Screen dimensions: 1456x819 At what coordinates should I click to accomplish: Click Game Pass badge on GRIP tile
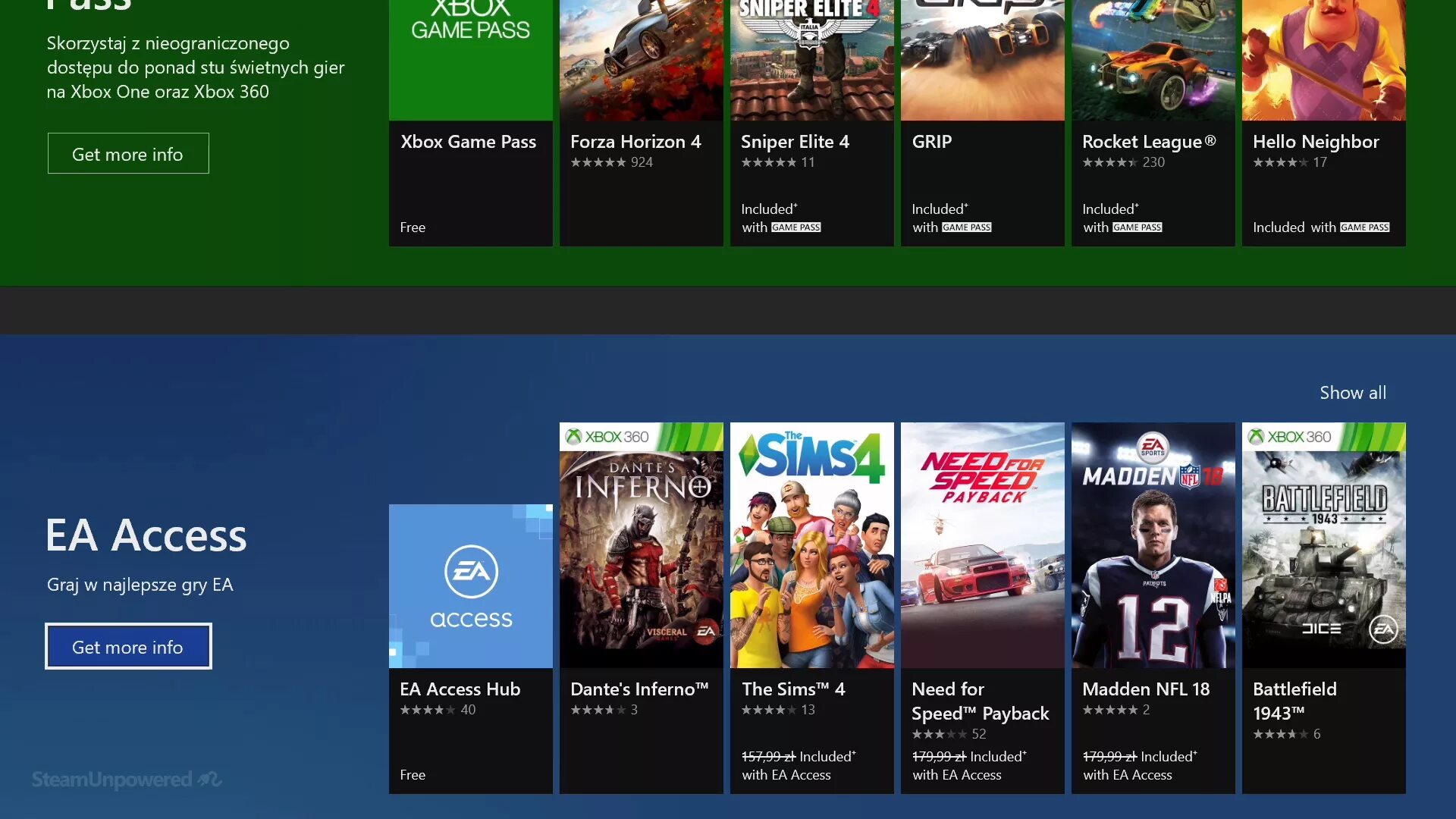967,227
